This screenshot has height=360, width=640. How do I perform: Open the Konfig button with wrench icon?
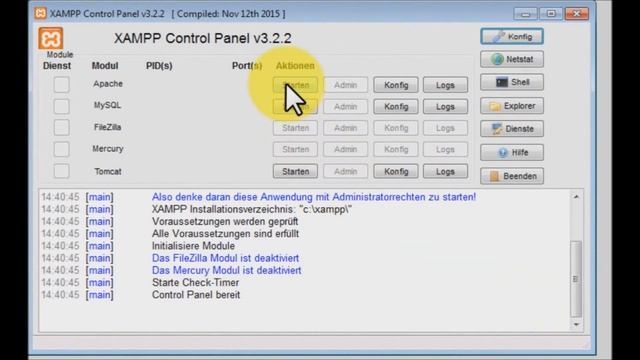coord(512,37)
